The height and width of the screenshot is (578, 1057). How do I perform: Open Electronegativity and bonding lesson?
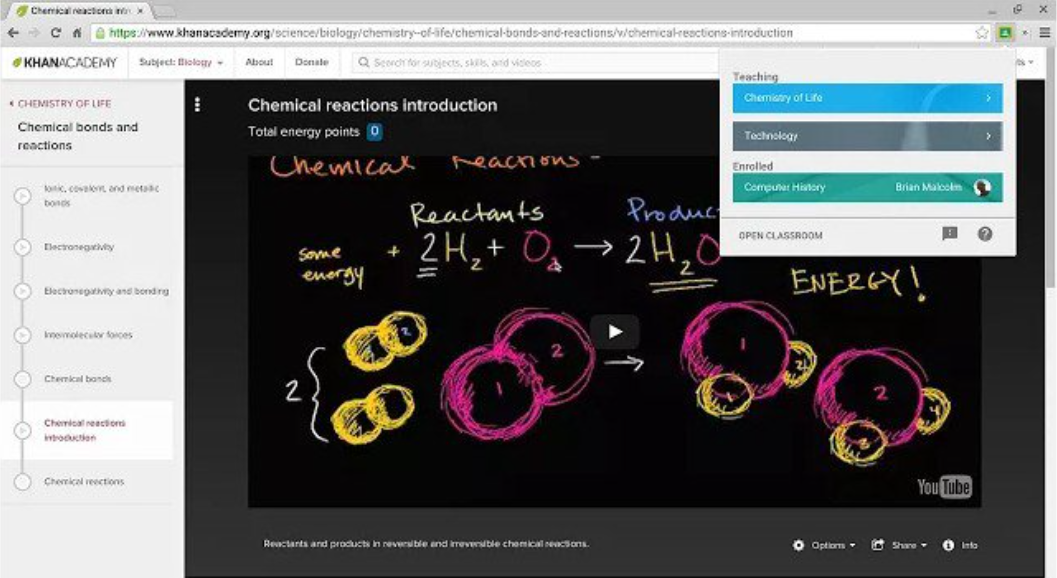click(107, 291)
